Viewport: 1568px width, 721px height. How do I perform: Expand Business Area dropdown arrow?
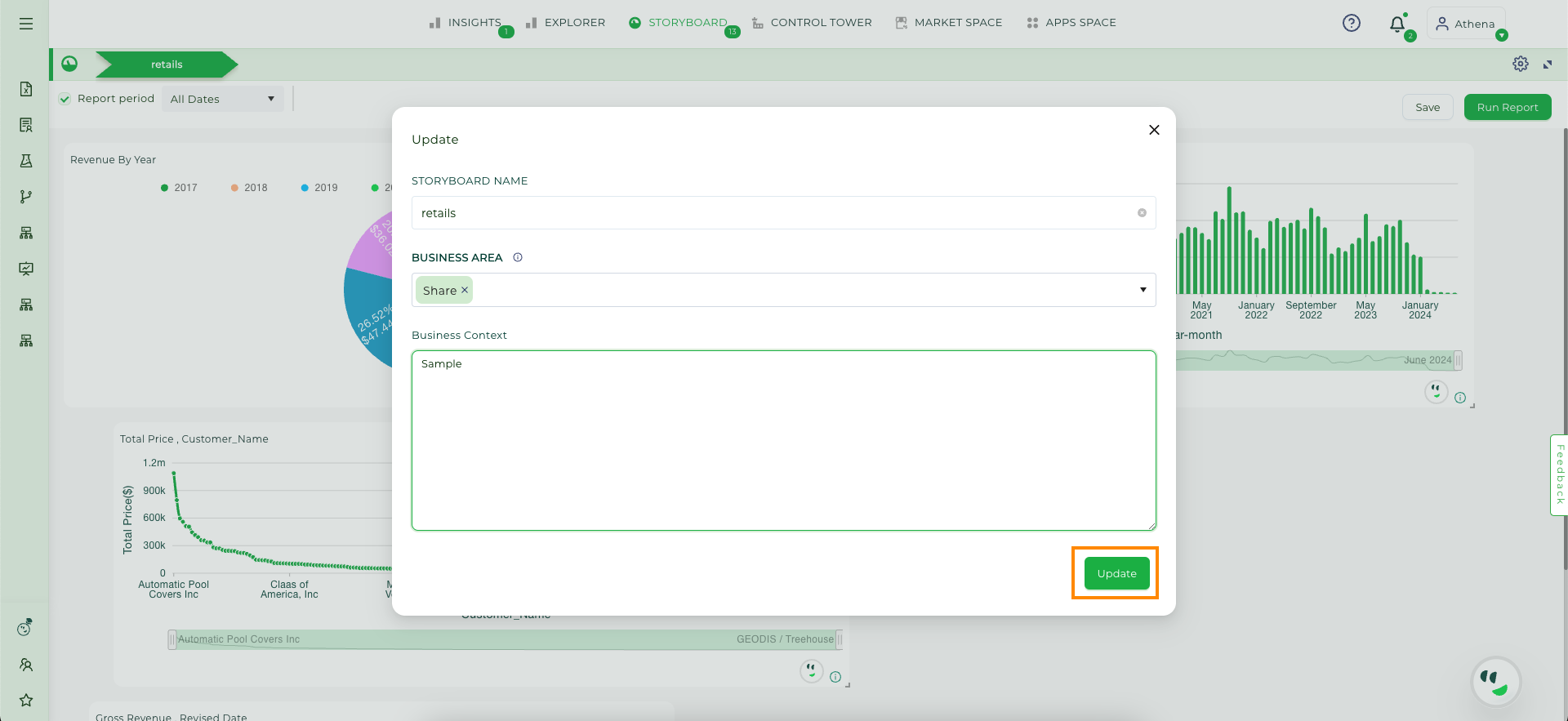click(x=1143, y=290)
